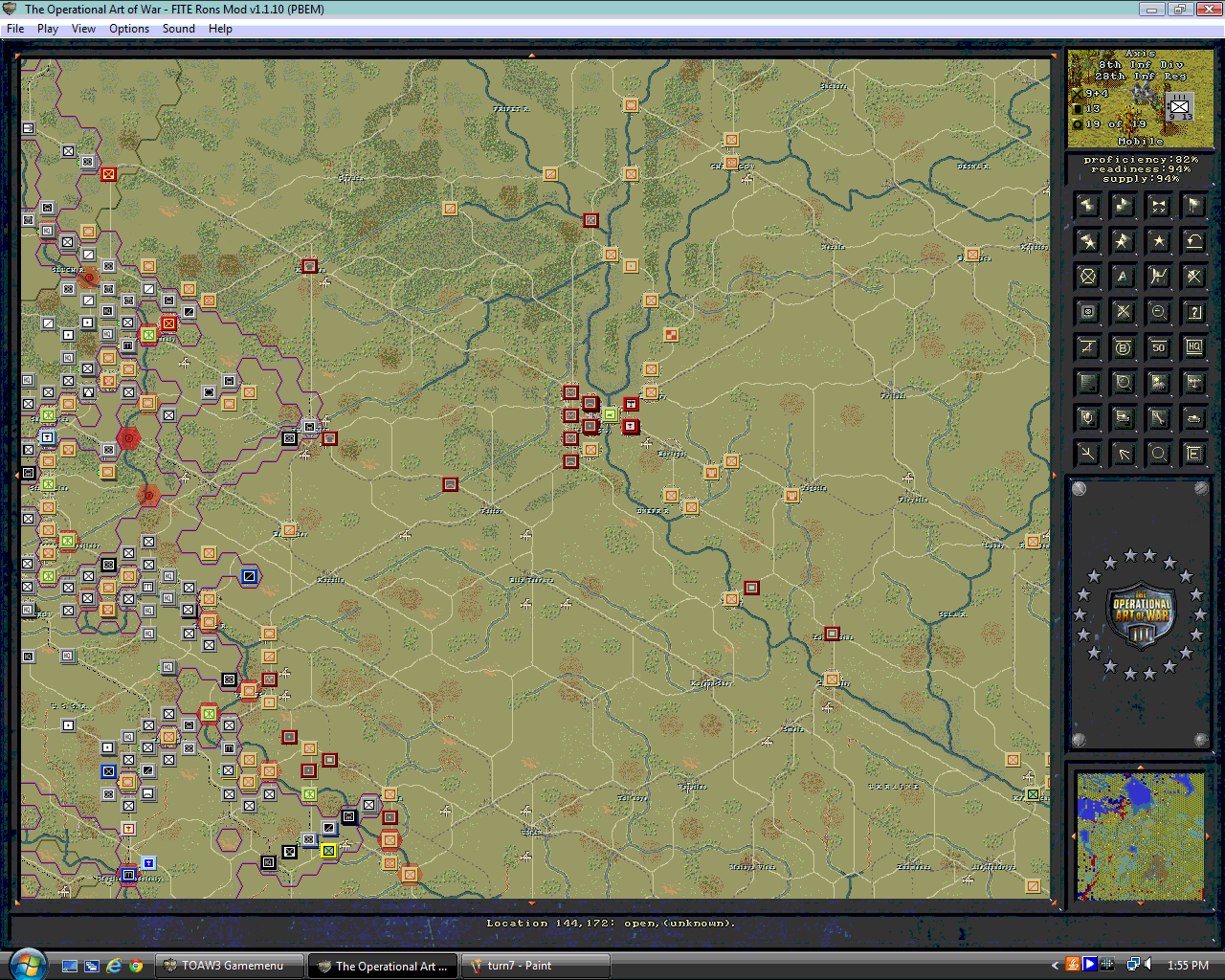Click the undo curved-arrow button
This screenshot has width=1225, height=980.
[1193, 241]
